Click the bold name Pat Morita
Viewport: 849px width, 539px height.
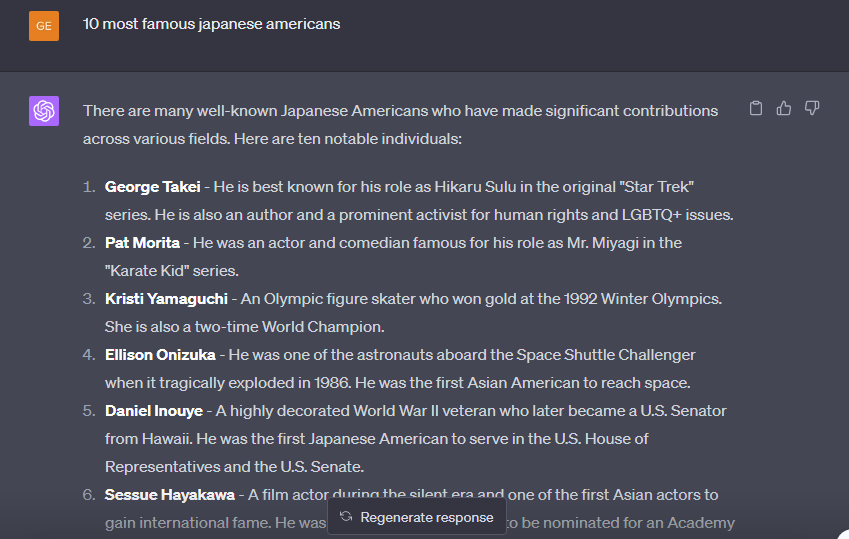(142, 243)
